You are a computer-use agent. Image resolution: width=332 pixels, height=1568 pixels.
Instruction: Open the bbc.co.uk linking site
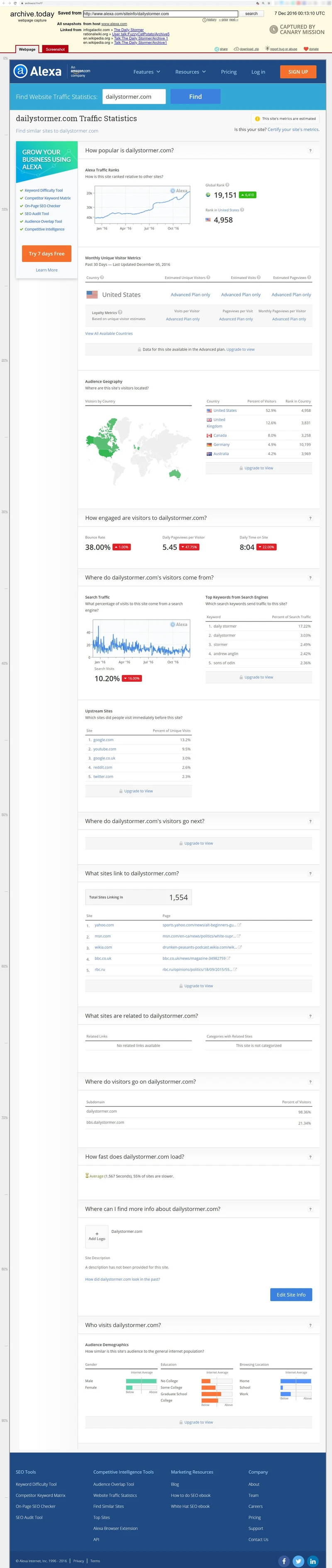click(103, 958)
